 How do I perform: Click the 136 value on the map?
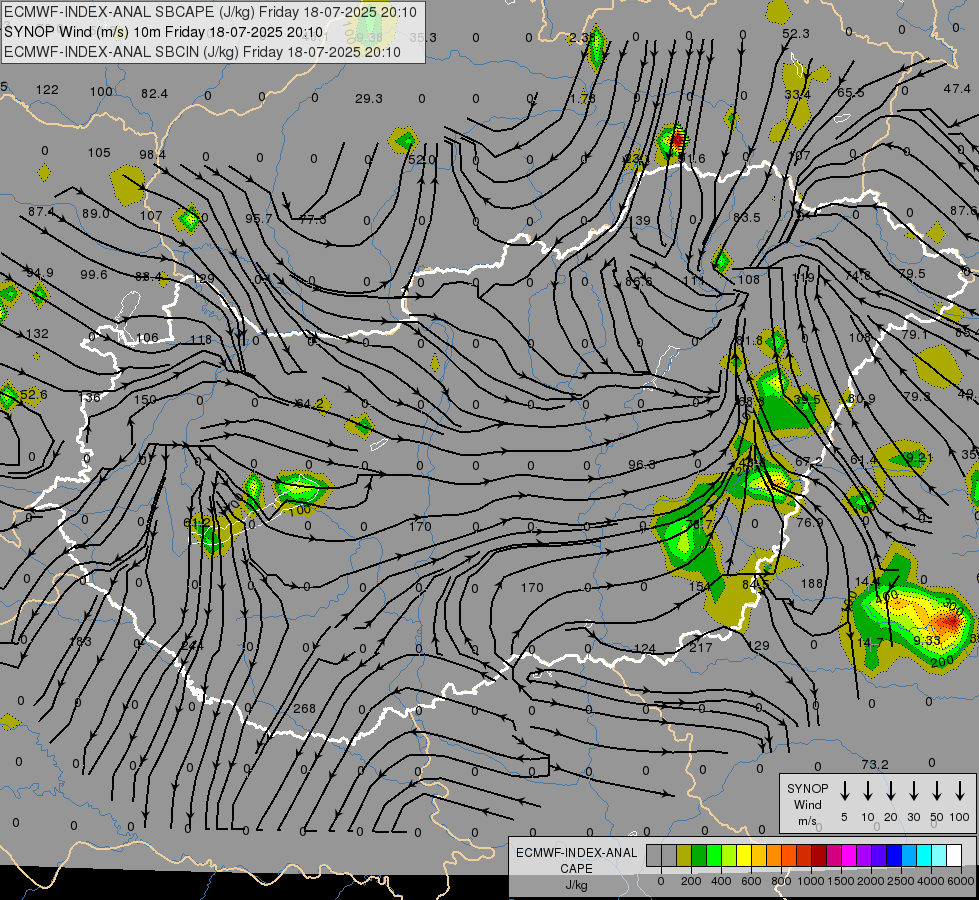point(89,397)
